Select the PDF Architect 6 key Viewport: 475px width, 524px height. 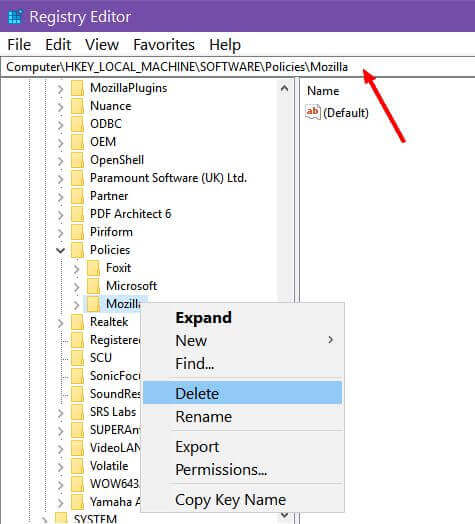[130, 214]
